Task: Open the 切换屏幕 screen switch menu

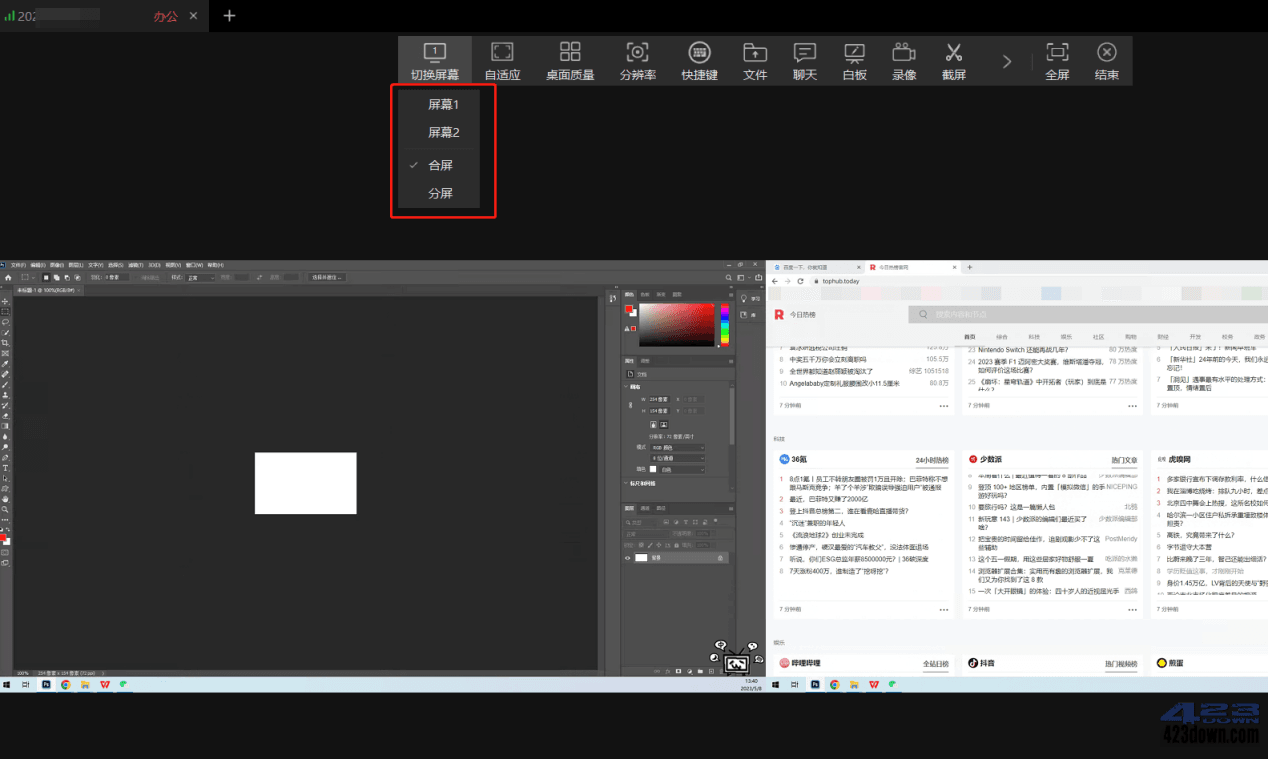Action: point(434,61)
